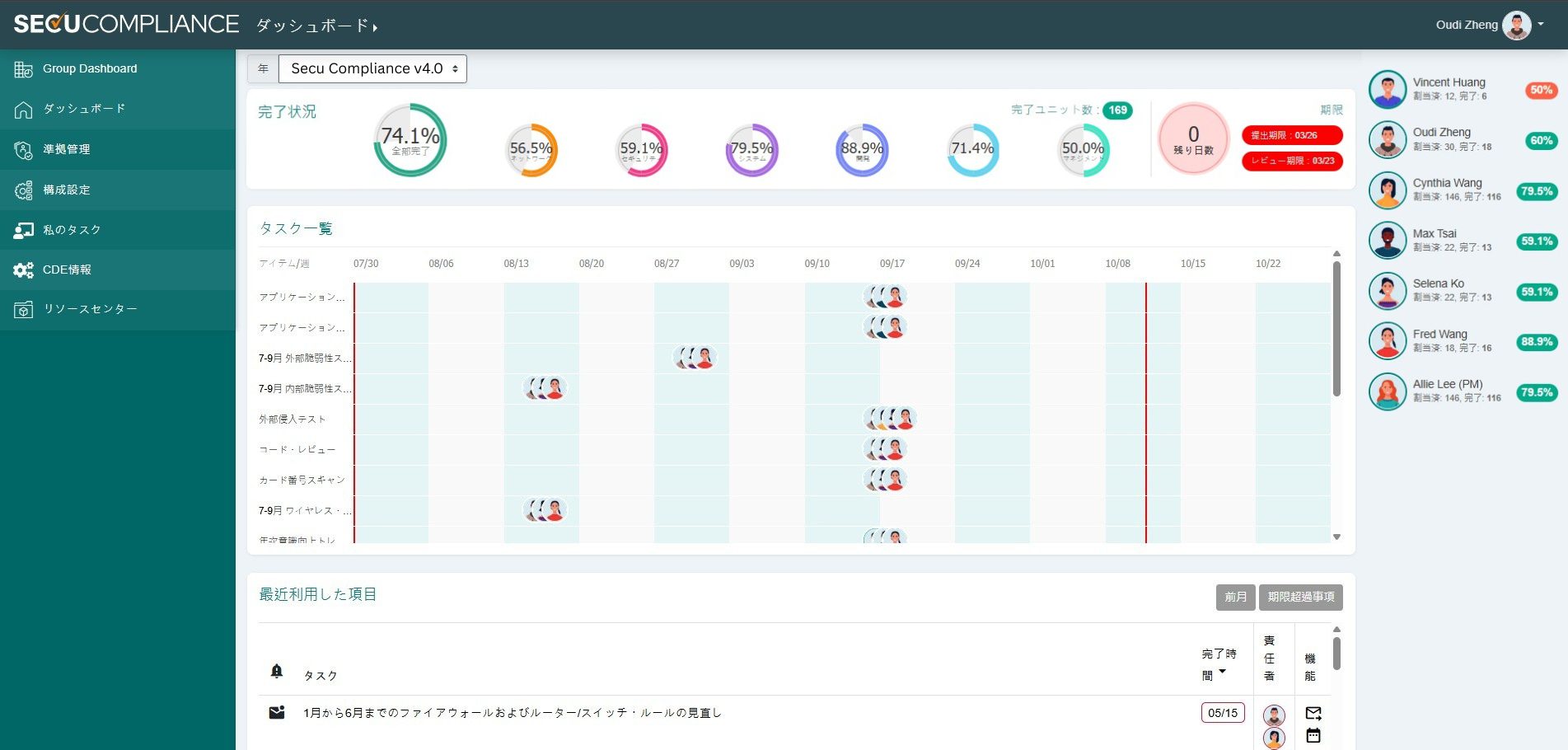1568x750 pixels.
Task: Click the 169 completed units badge
Action: pos(1117,110)
